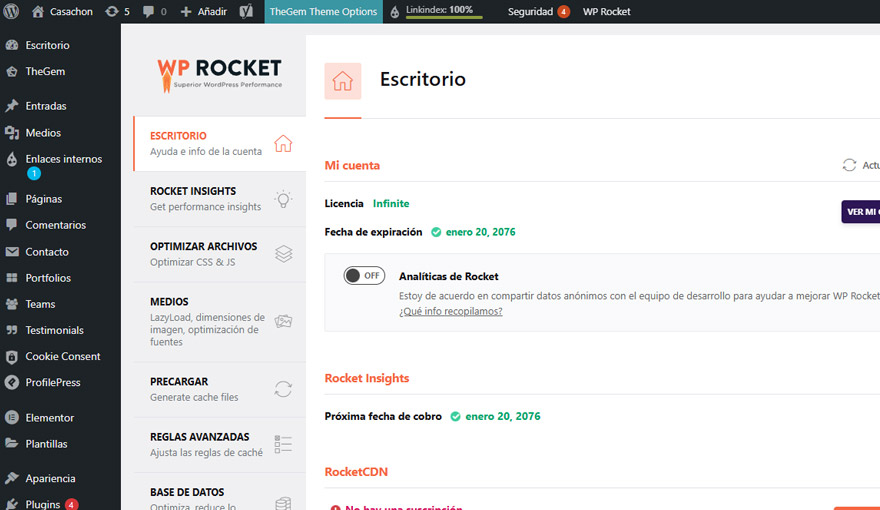Expand the Casachon site menu

tap(62, 12)
